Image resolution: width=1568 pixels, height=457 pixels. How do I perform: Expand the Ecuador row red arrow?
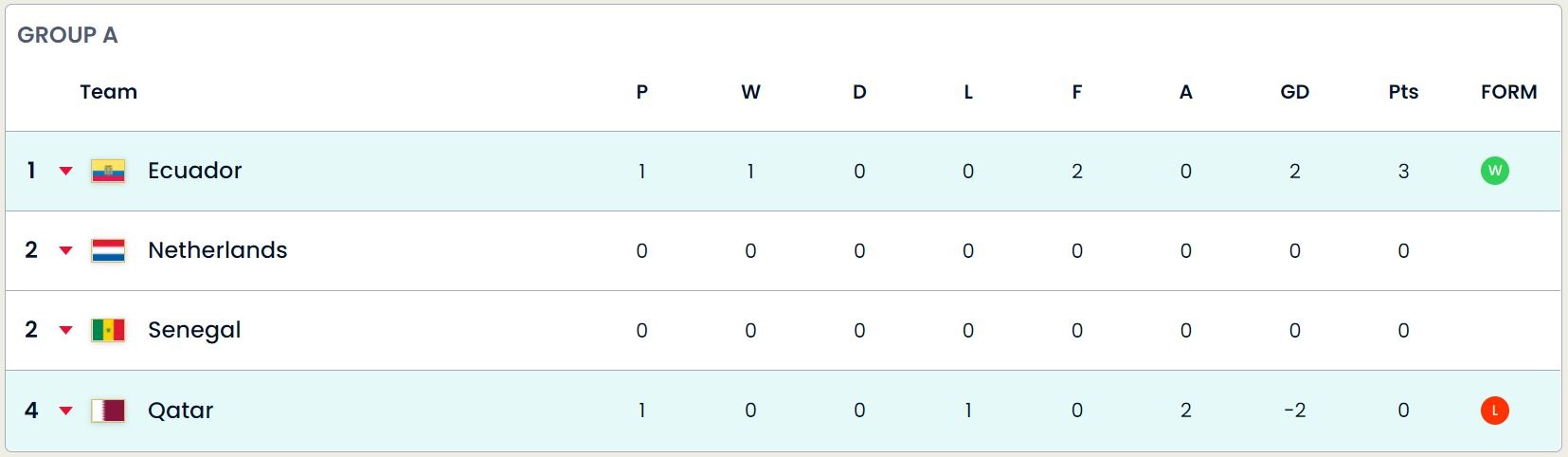66,172
